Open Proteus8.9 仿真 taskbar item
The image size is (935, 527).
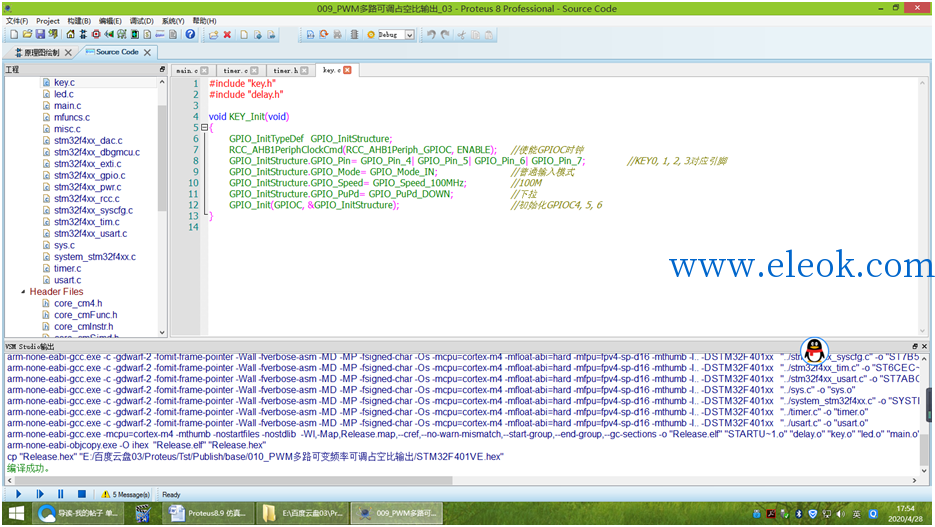click(208, 513)
